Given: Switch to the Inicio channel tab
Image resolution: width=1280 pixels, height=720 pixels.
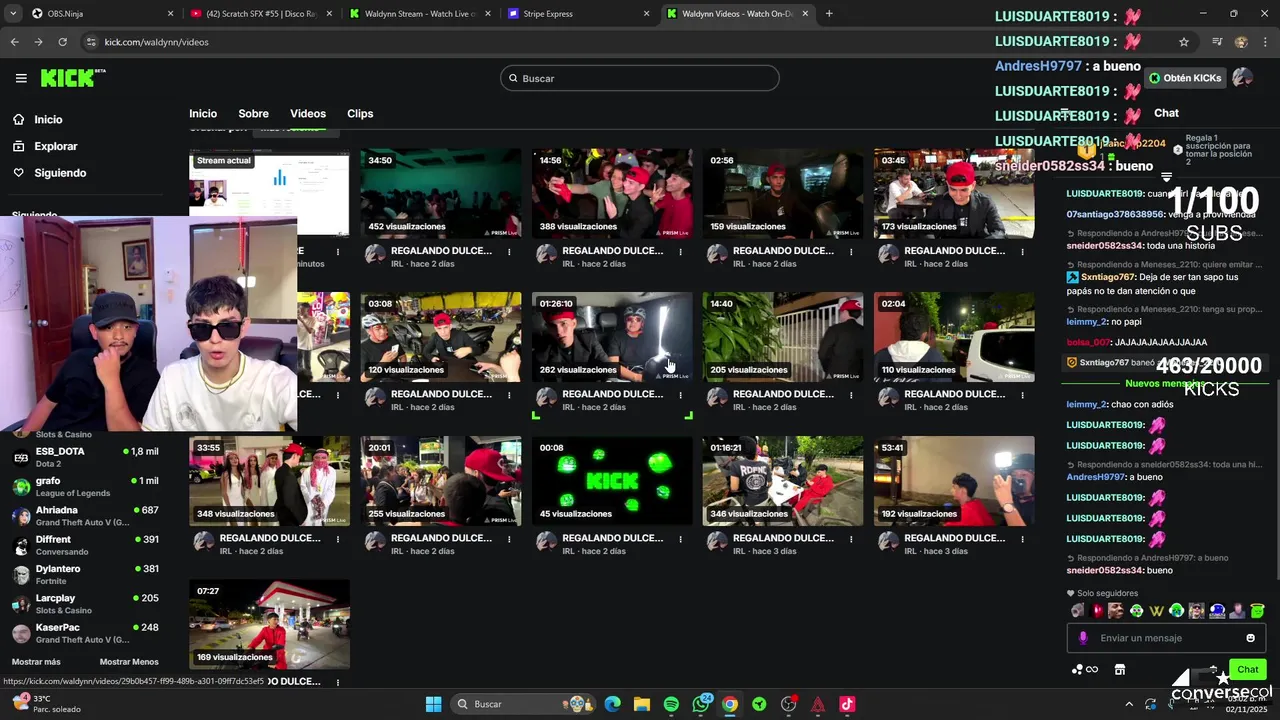Looking at the screenshot, I should tap(203, 114).
